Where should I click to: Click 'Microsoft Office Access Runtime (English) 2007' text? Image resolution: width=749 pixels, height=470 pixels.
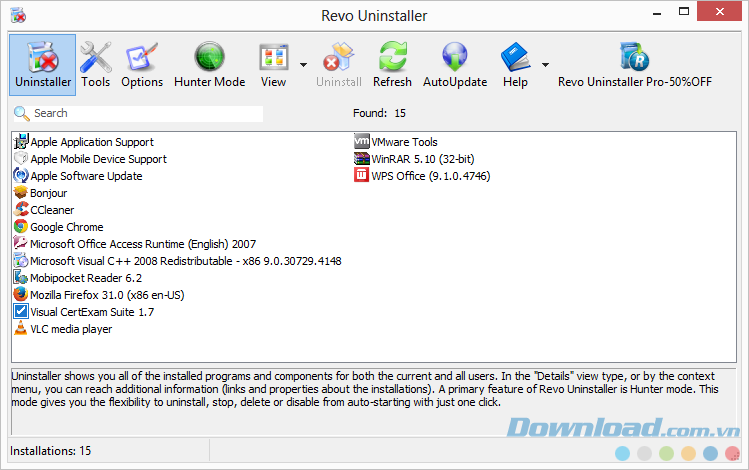[x=143, y=244]
